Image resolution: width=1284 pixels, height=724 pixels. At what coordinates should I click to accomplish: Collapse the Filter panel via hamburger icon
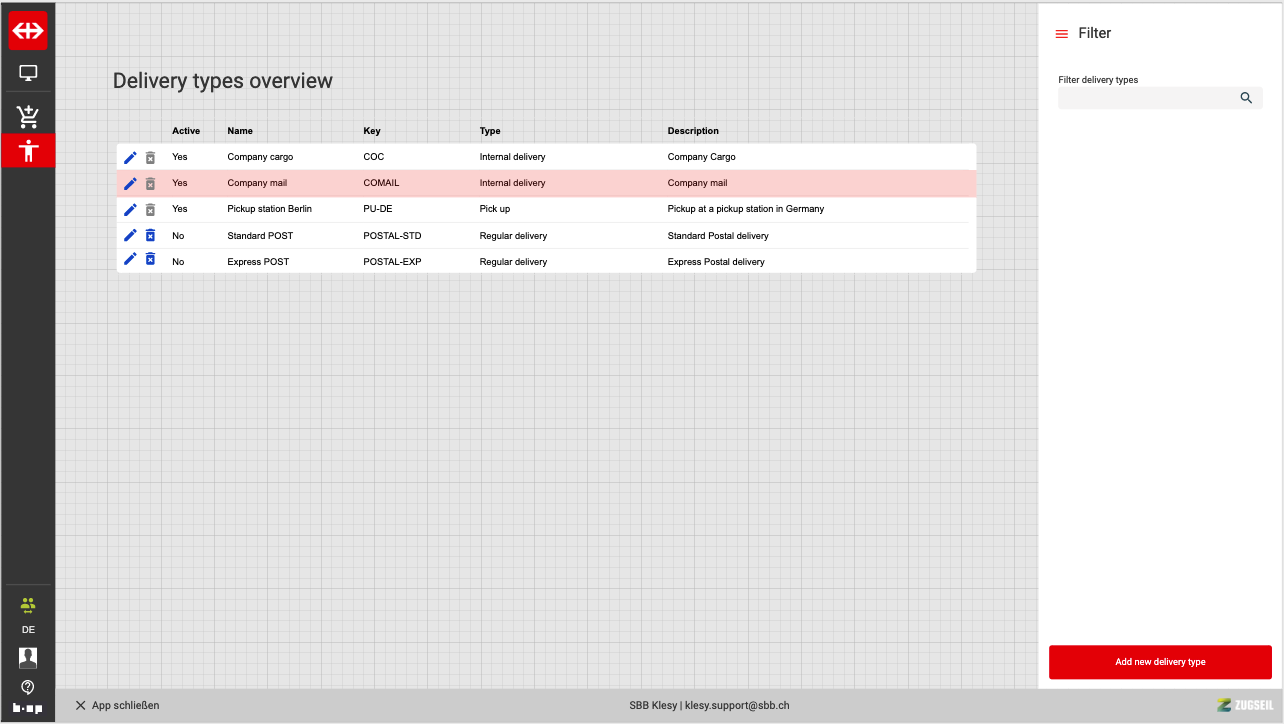click(x=1062, y=34)
